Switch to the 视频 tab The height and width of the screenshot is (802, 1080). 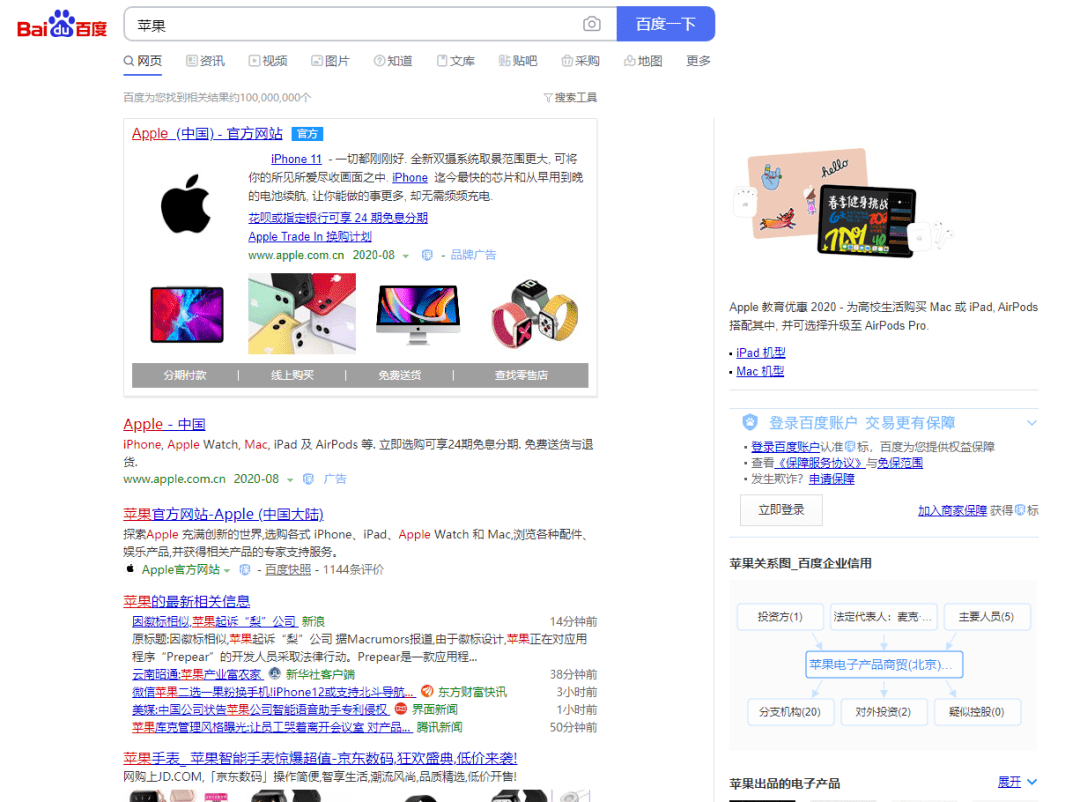(x=268, y=61)
